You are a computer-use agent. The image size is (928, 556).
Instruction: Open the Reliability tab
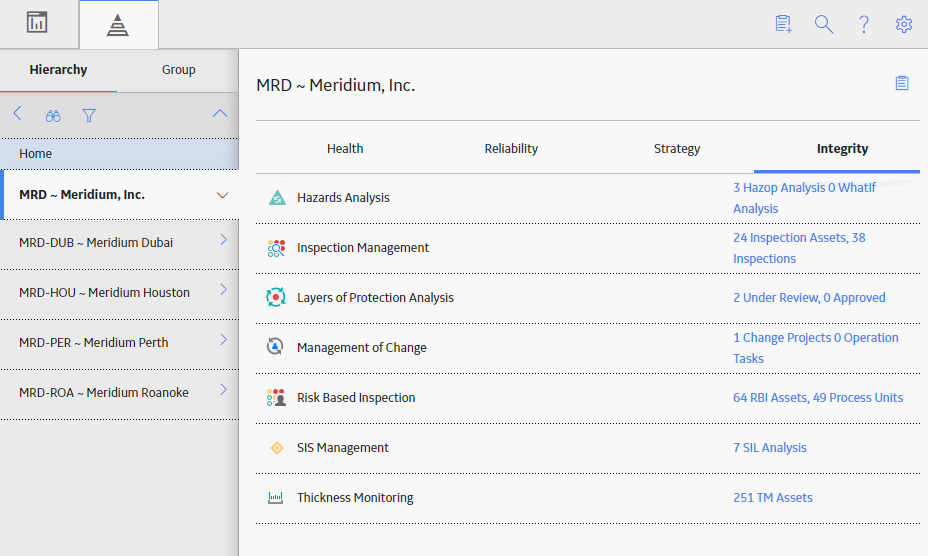coord(511,149)
